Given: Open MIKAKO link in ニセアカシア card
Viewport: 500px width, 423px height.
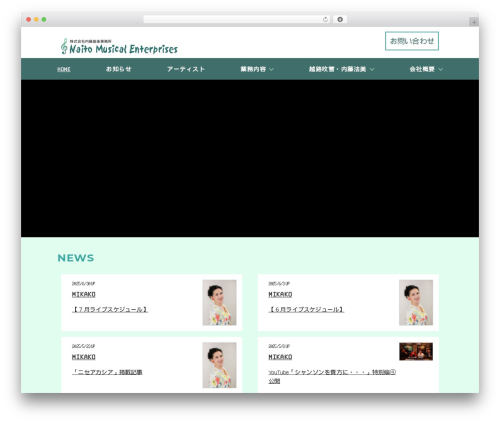Looking at the screenshot, I should (84, 357).
